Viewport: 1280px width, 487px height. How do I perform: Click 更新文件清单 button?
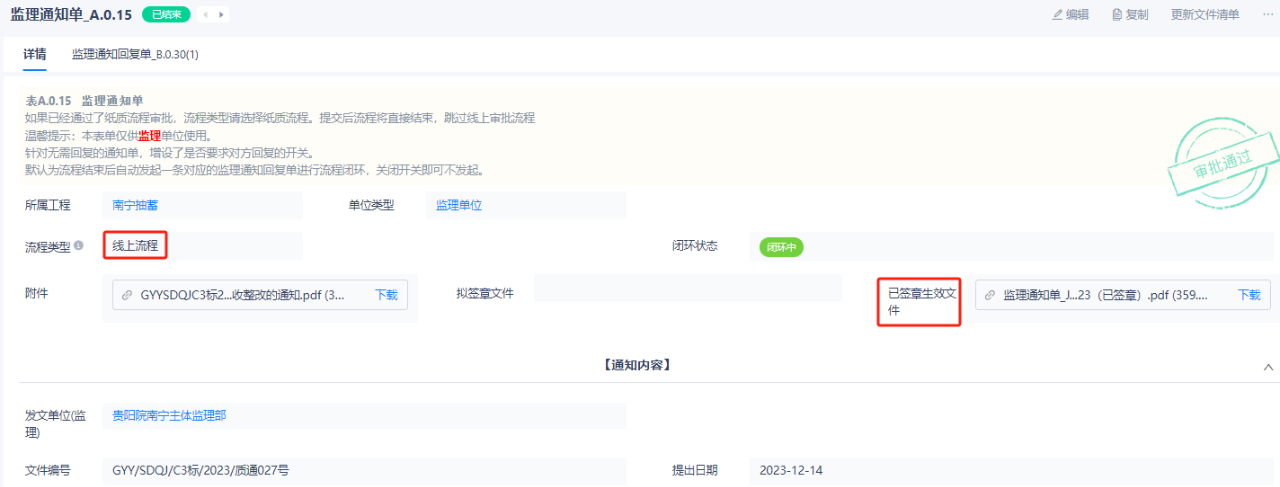(x=1205, y=15)
